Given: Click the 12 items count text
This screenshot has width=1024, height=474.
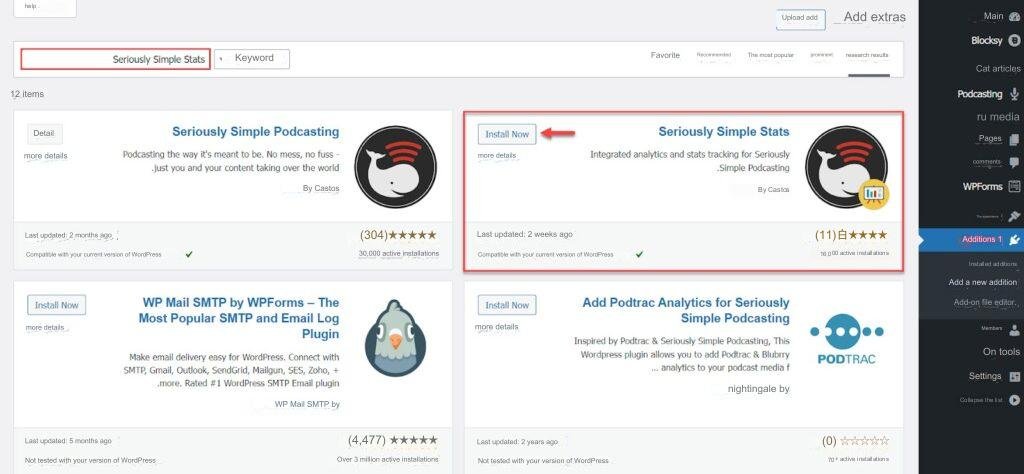Looking at the screenshot, I should tap(27, 94).
